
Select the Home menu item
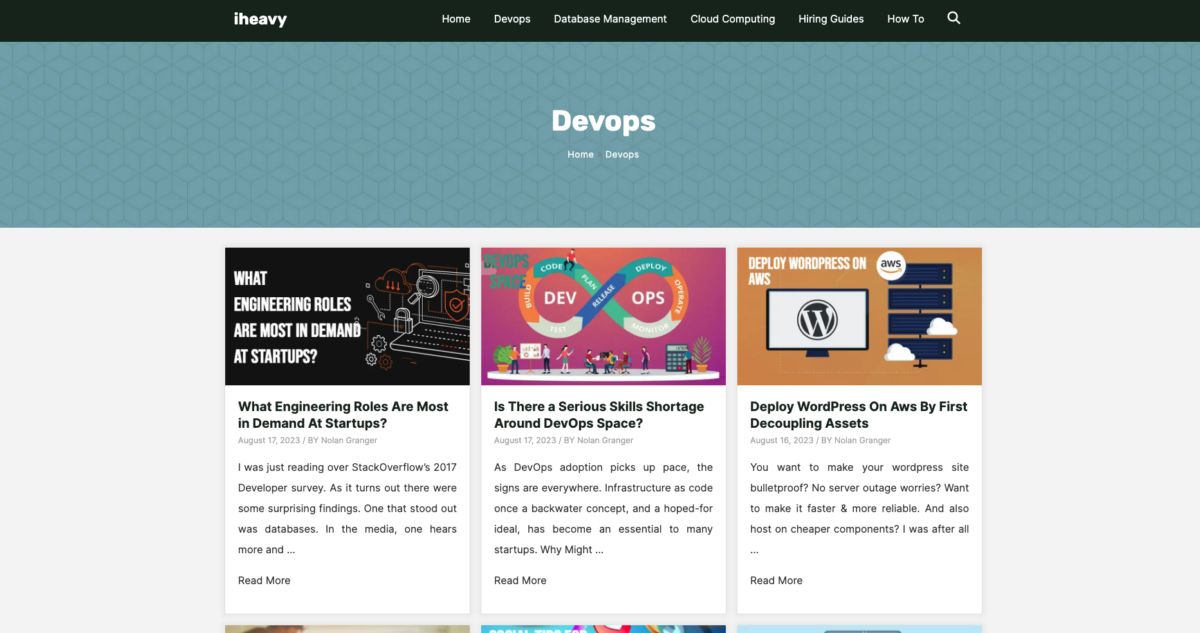(x=456, y=18)
